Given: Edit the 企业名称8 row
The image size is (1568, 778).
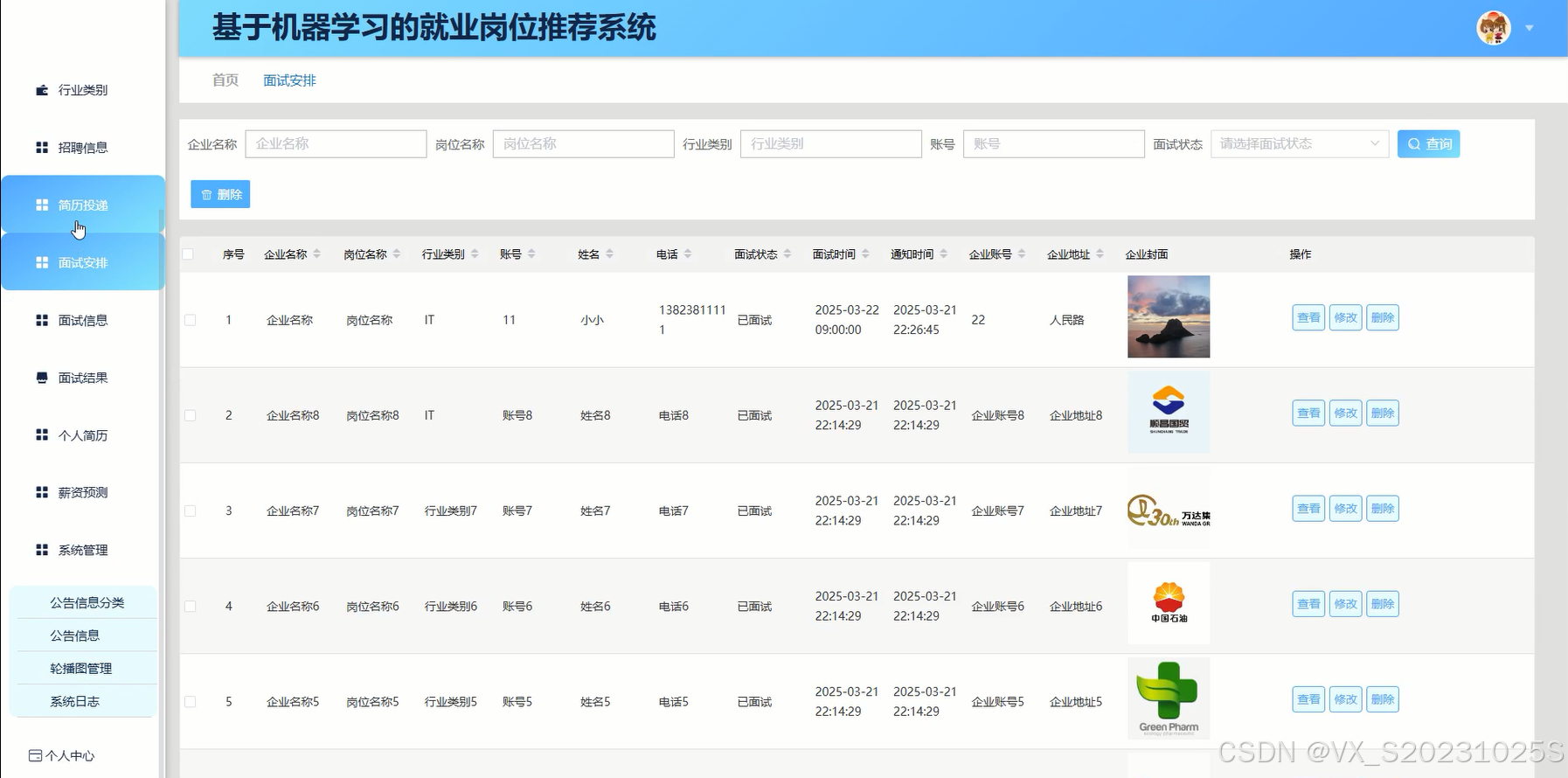Looking at the screenshot, I should pos(1345,413).
